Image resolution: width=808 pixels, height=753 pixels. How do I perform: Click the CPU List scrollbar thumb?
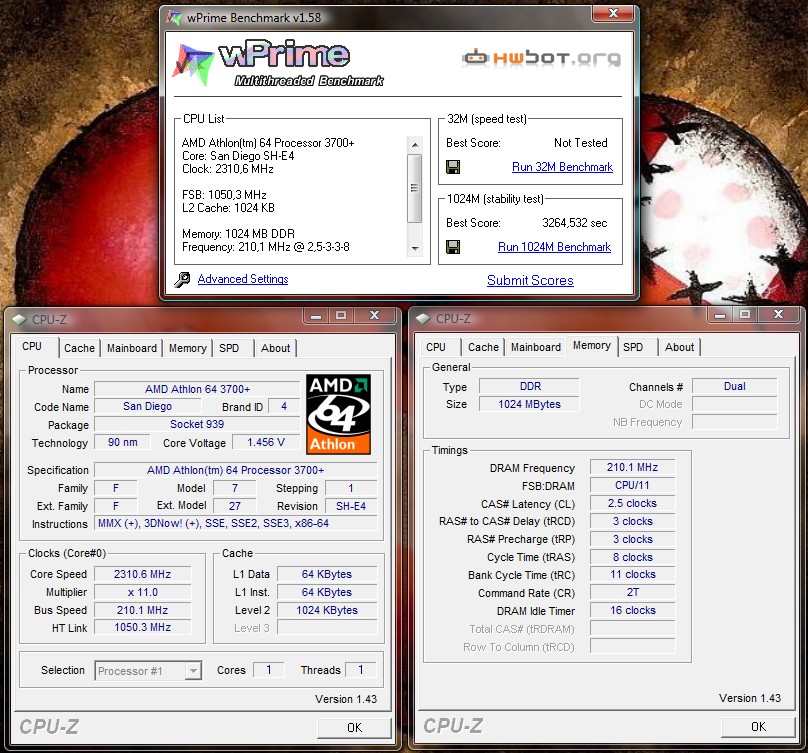(x=415, y=188)
